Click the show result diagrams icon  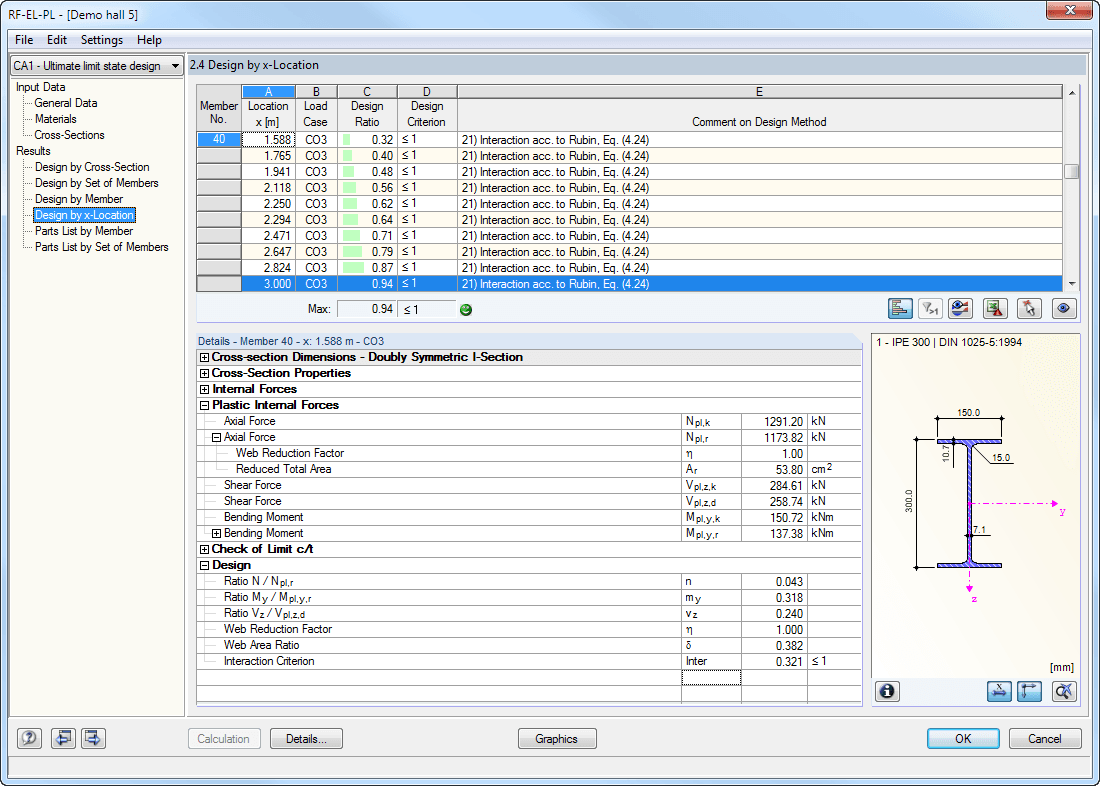960,309
